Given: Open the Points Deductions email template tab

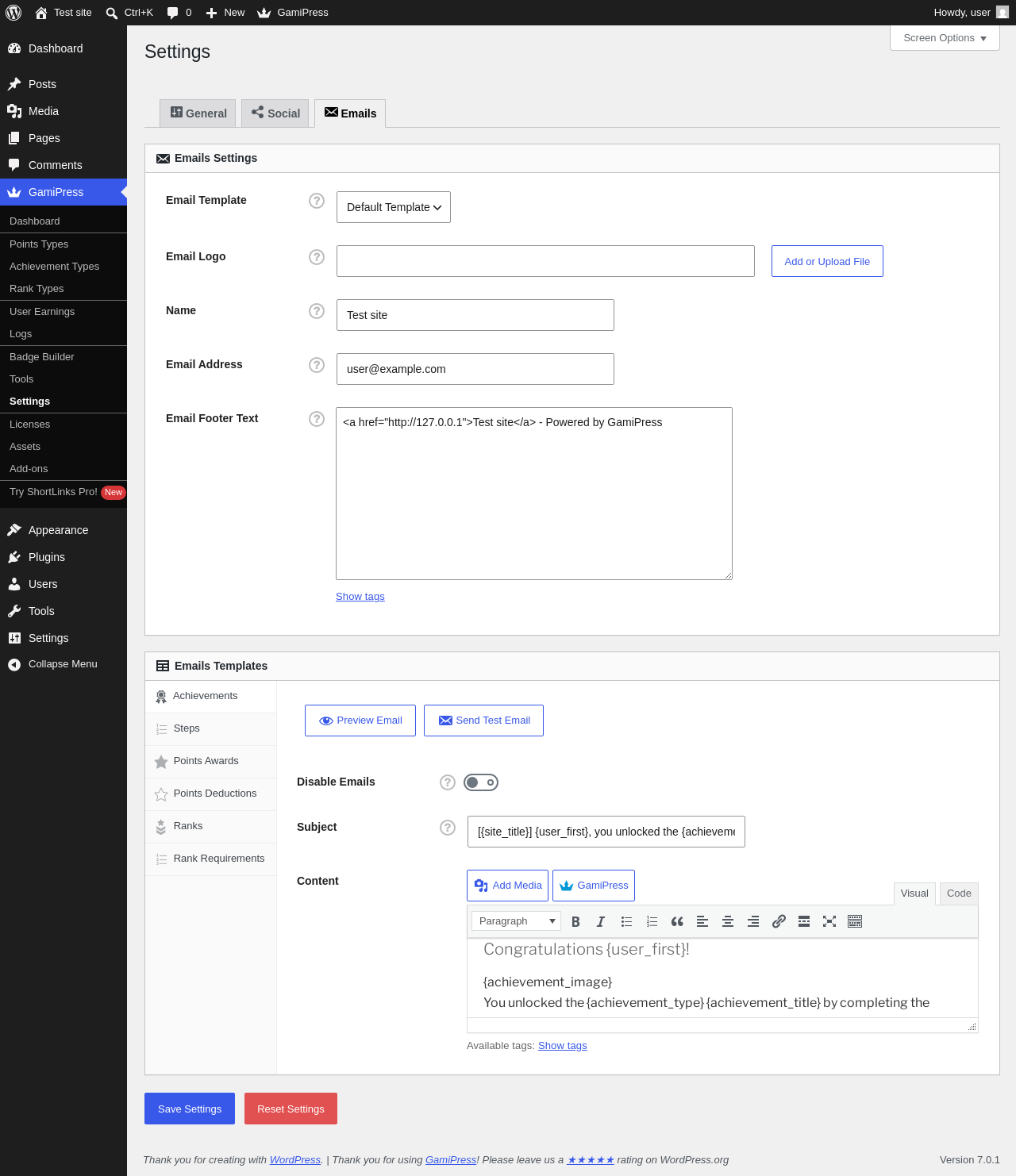Looking at the screenshot, I should (x=211, y=794).
